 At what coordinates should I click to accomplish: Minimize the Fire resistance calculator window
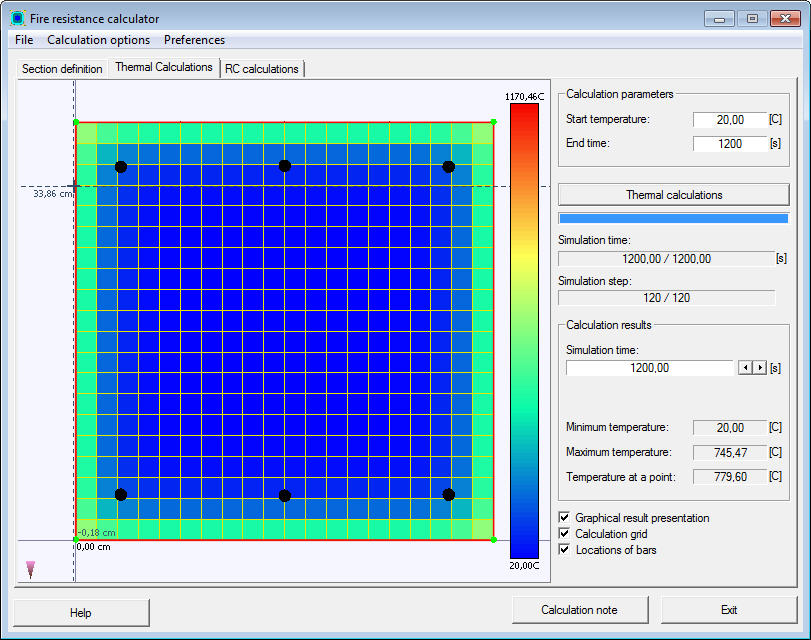(719, 19)
